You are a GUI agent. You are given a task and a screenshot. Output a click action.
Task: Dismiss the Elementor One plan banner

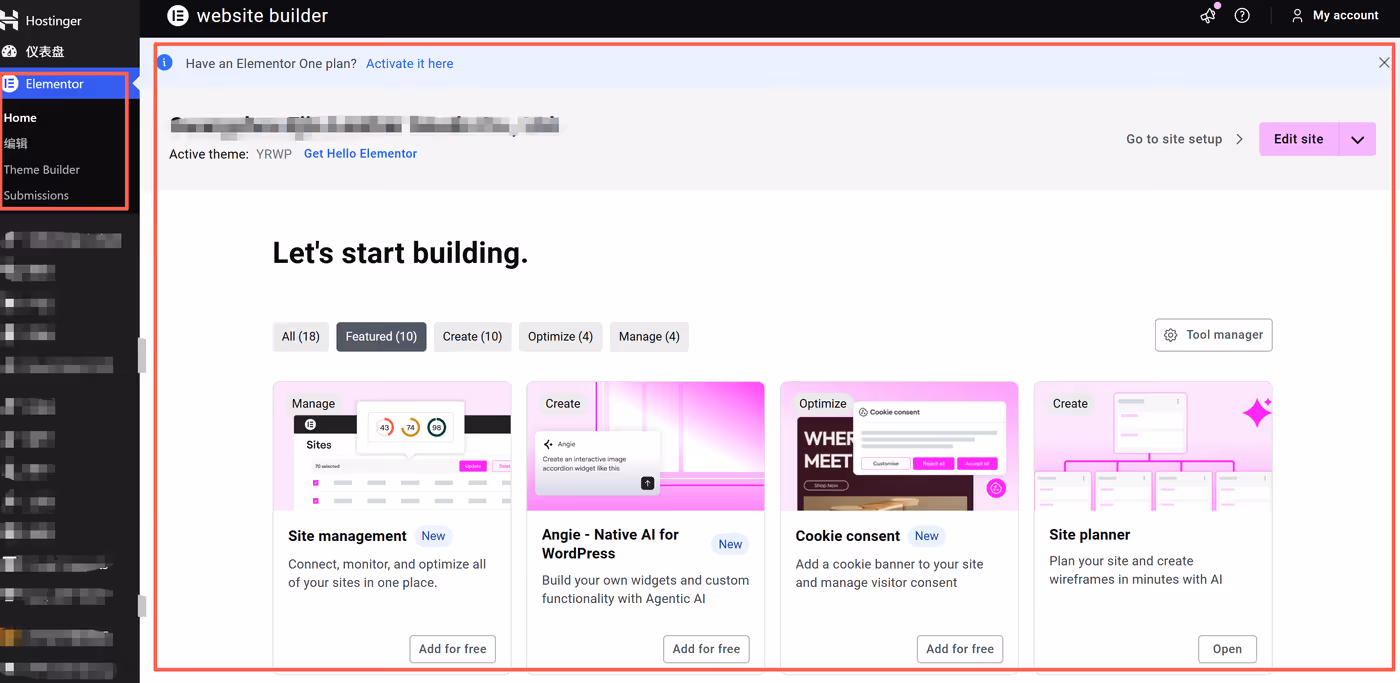[x=1384, y=62]
